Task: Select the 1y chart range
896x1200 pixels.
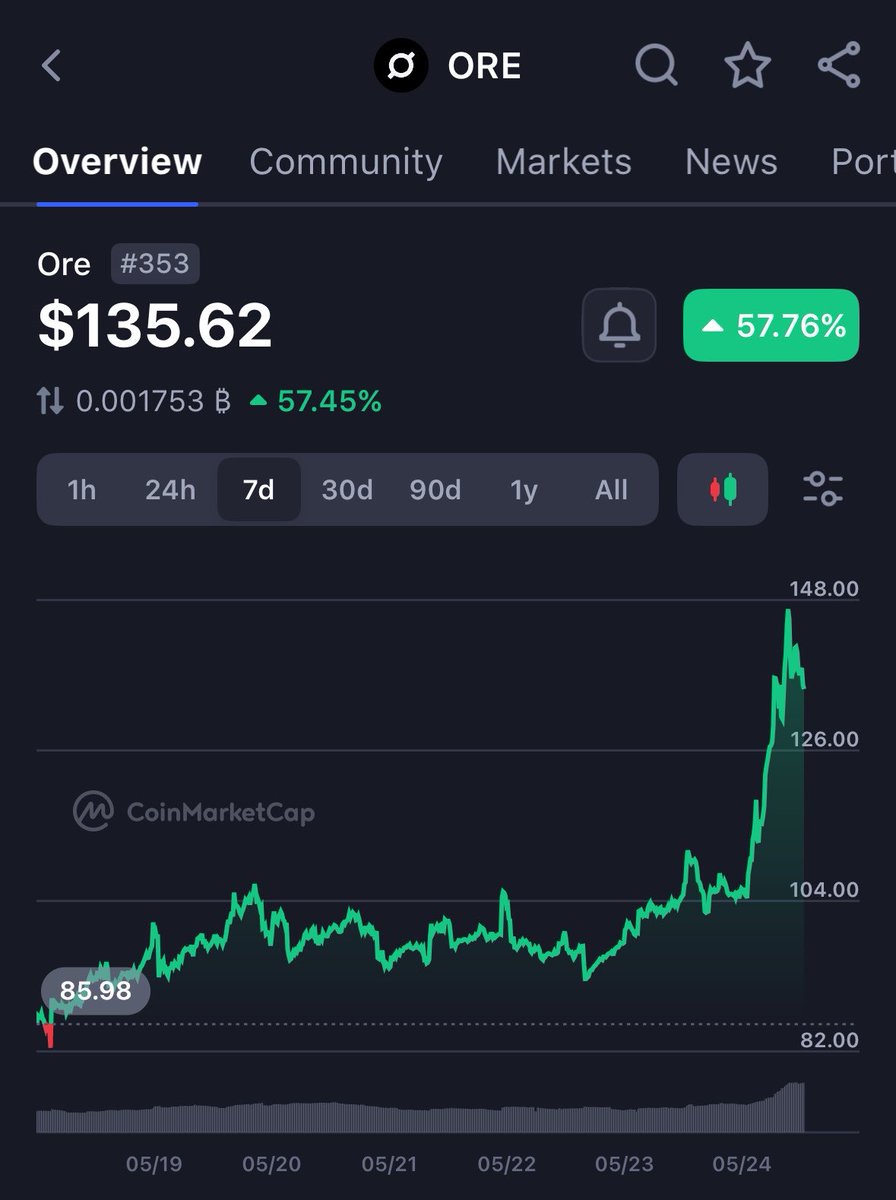Action: pyautogui.click(x=524, y=490)
